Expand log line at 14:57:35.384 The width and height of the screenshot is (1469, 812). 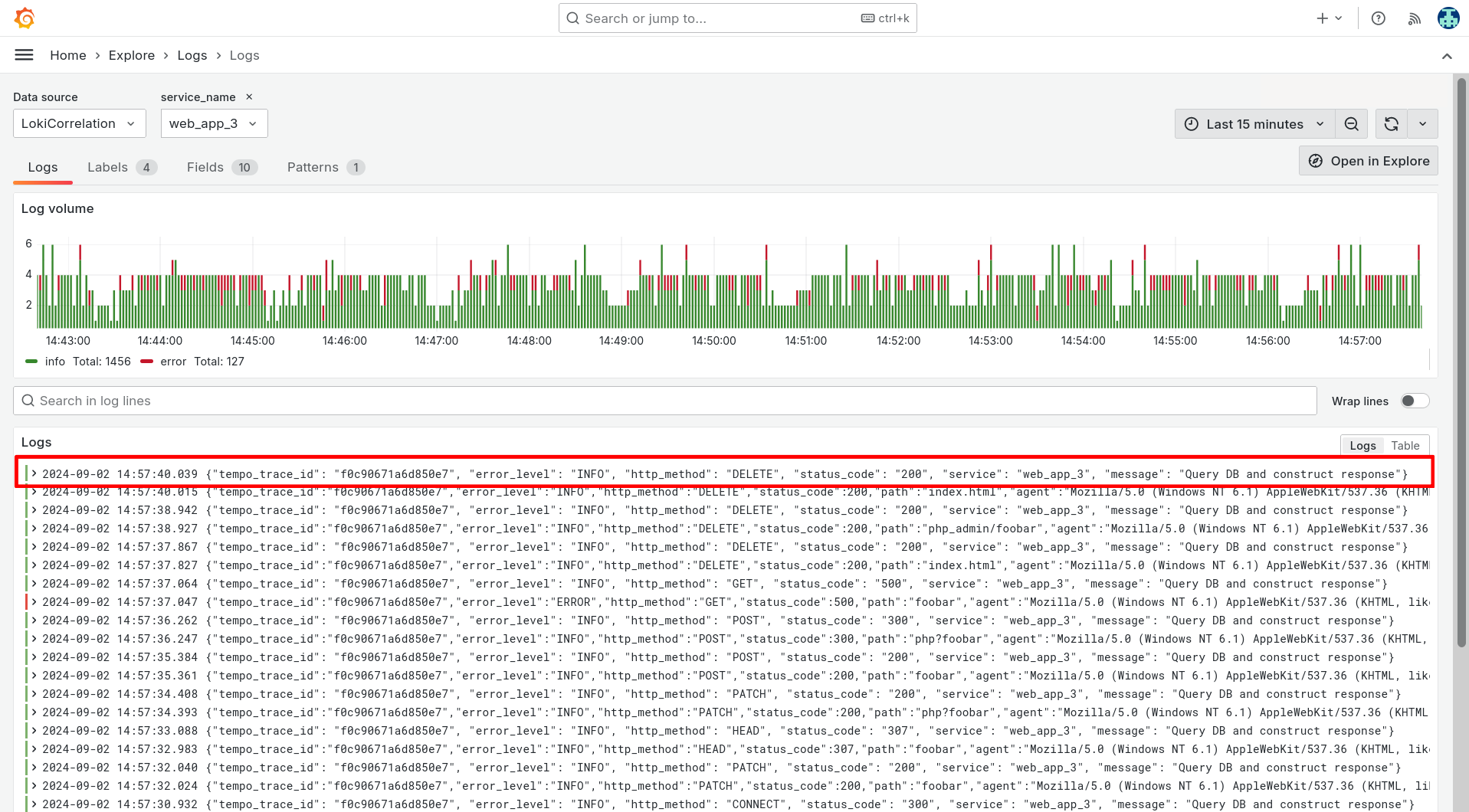tap(34, 657)
